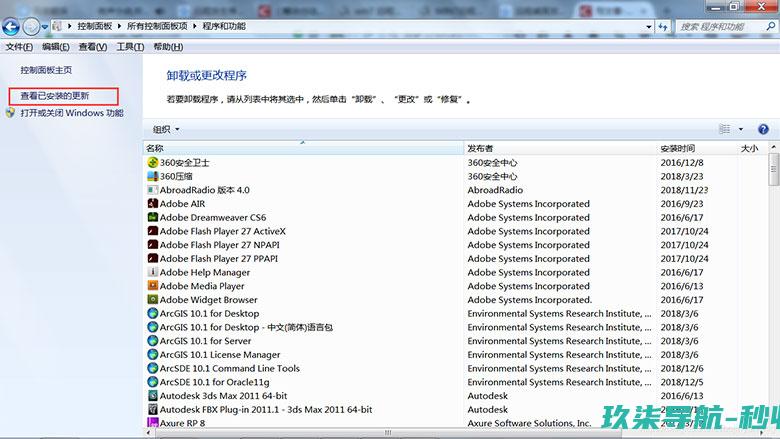The width and height of the screenshot is (780, 439).
Task: Click the horizontal scrollbar thumb
Action: point(388,433)
